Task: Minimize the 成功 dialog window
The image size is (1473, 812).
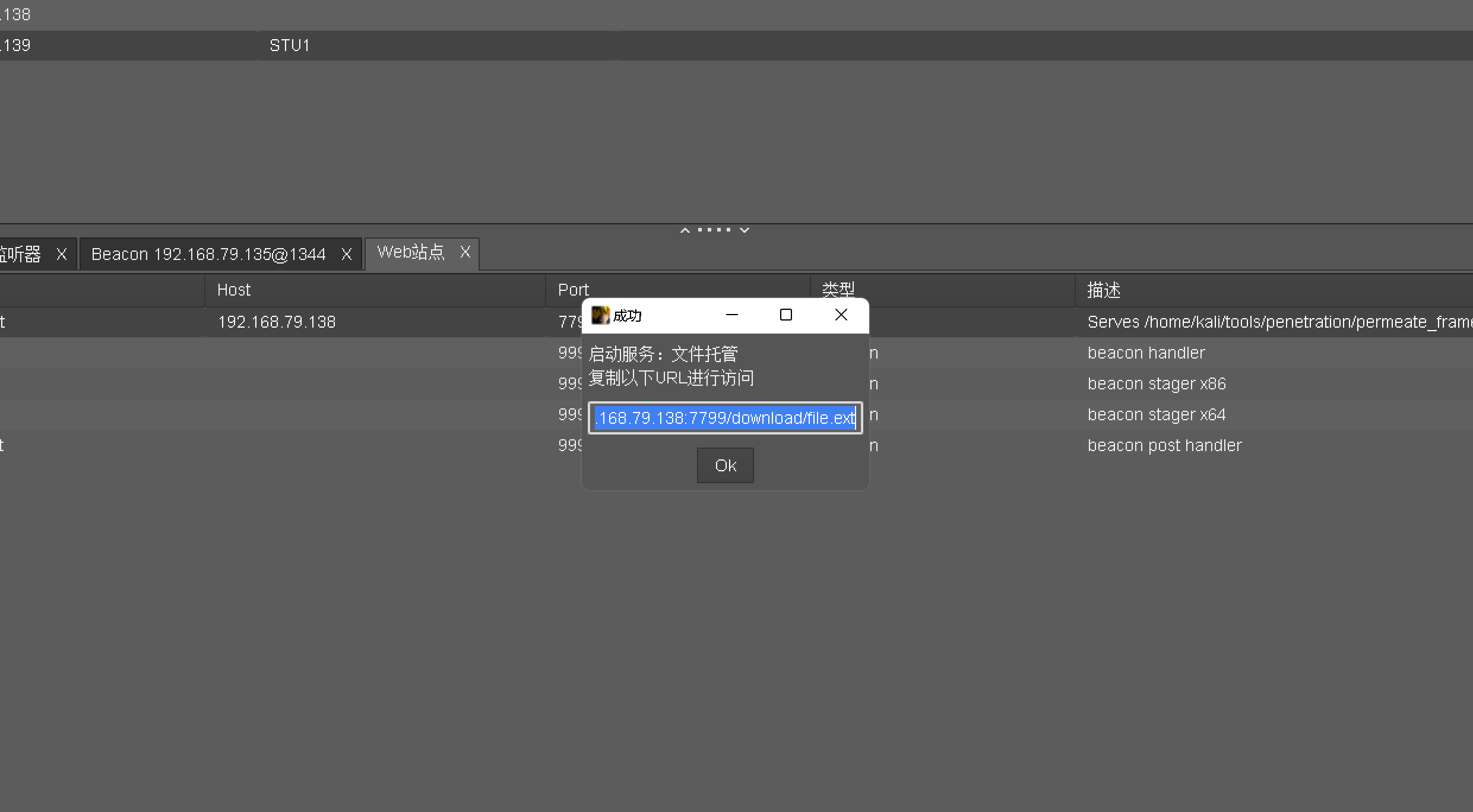Action: pyautogui.click(x=731, y=315)
